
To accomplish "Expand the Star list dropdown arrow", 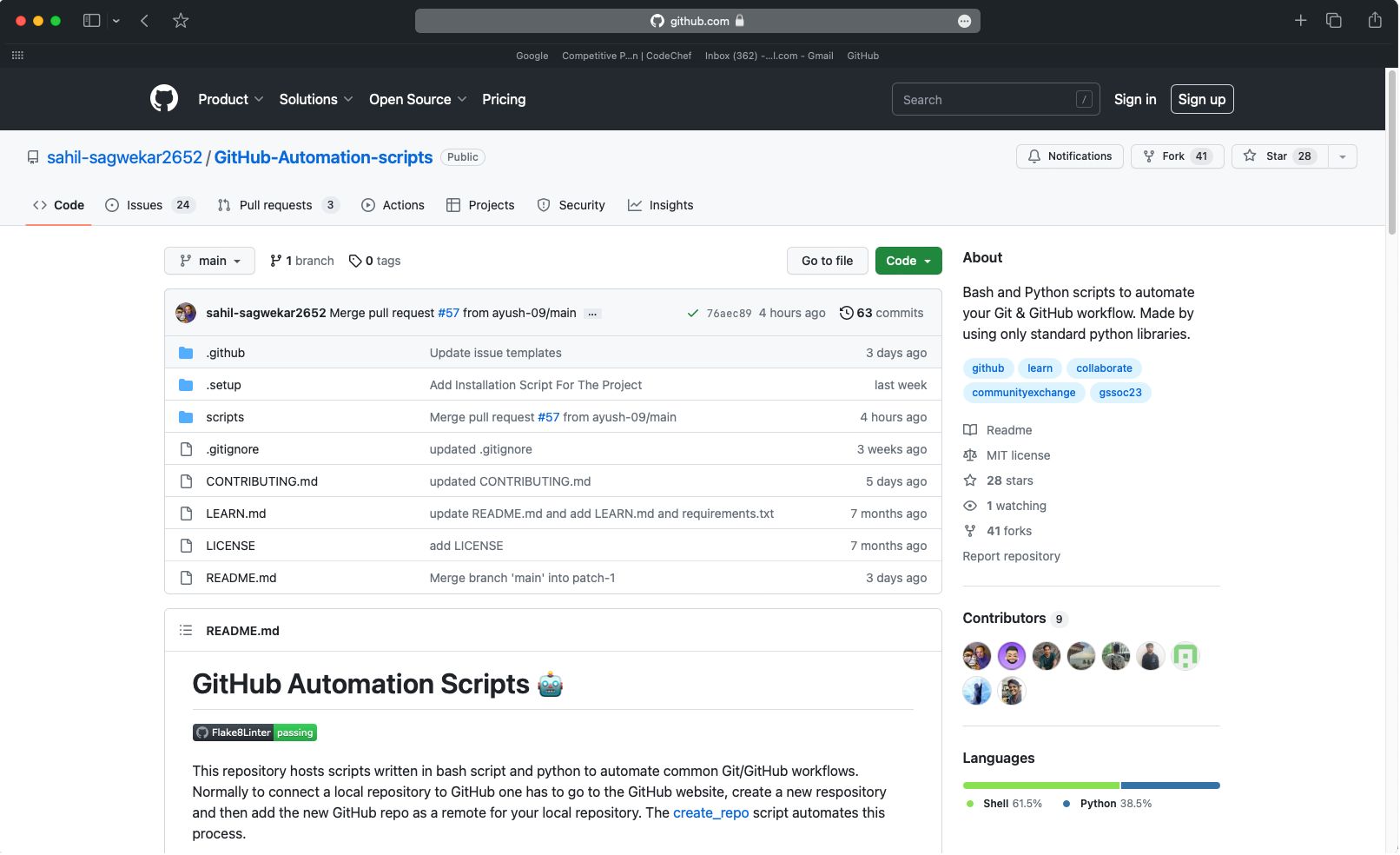I will click(x=1343, y=156).
